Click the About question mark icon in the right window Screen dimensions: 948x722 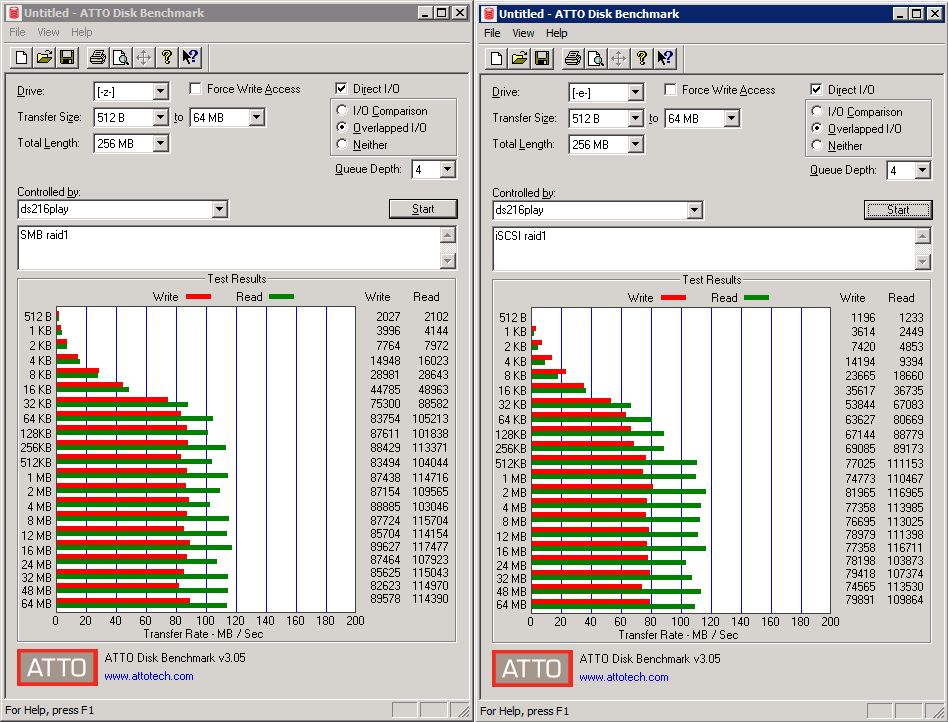coord(642,59)
